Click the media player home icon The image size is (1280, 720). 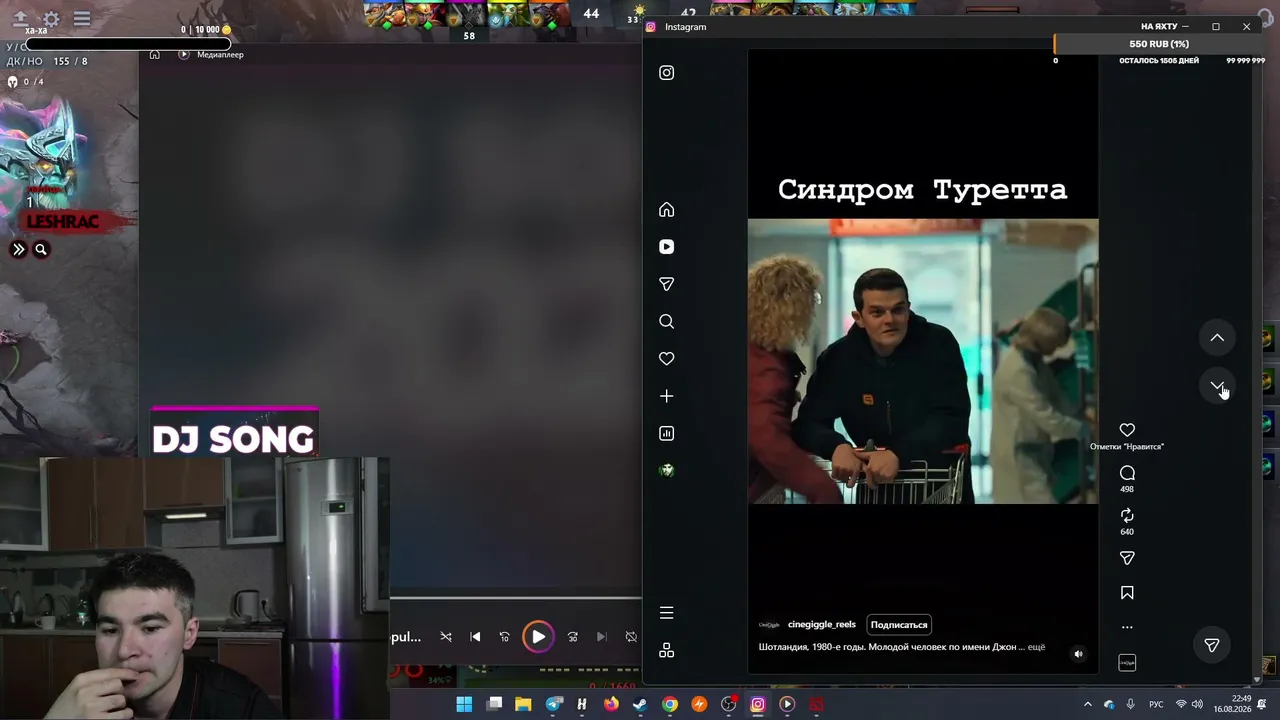pyautogui.click(x=155, y=55)
